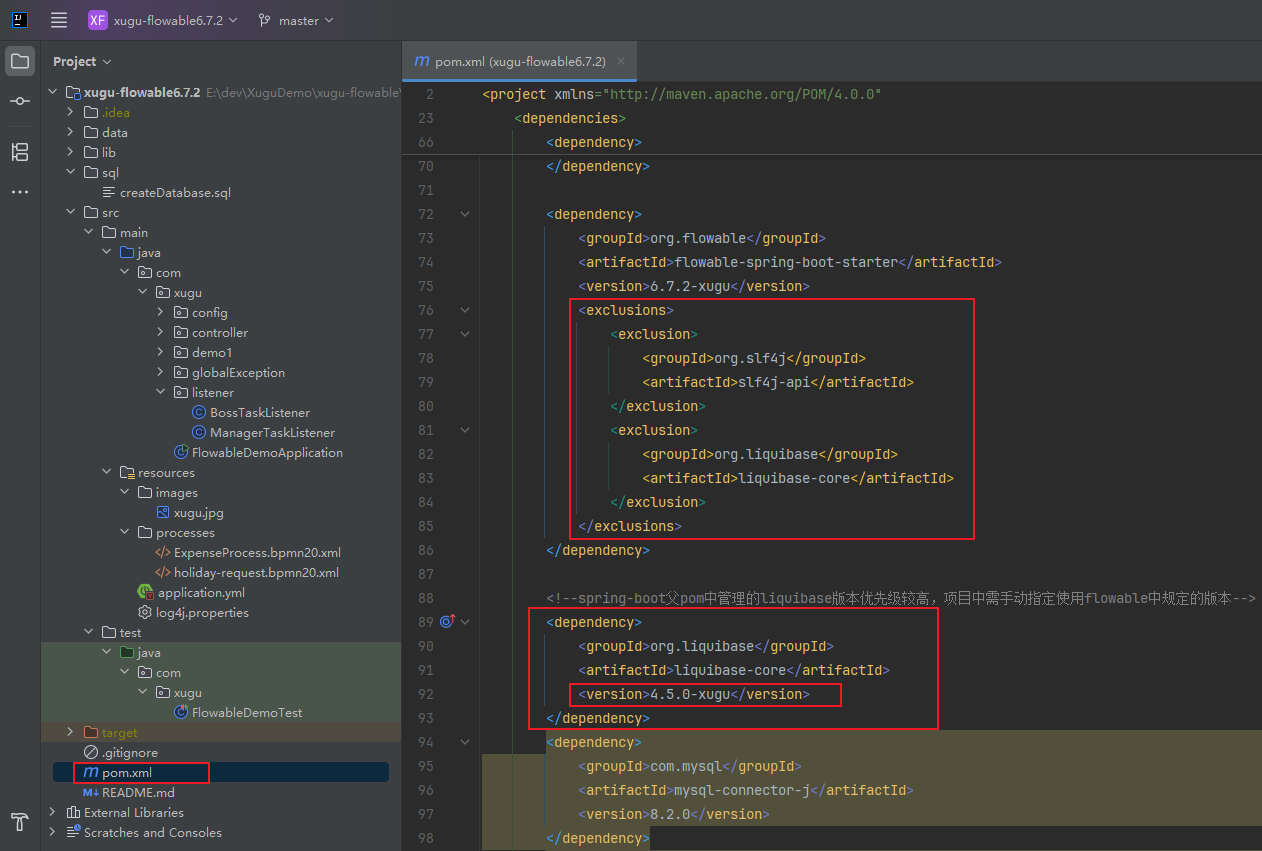Select the pom.xml editor tab
The width and height of the screenshot is (1262, 851).
tap(510, 61)
